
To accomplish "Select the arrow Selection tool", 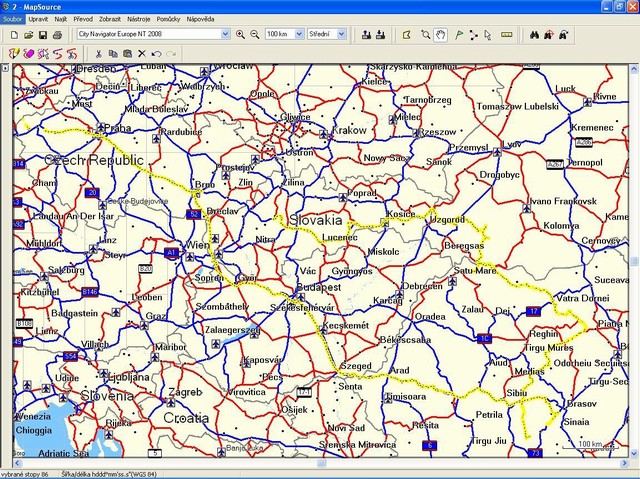I will click(488, 35).
